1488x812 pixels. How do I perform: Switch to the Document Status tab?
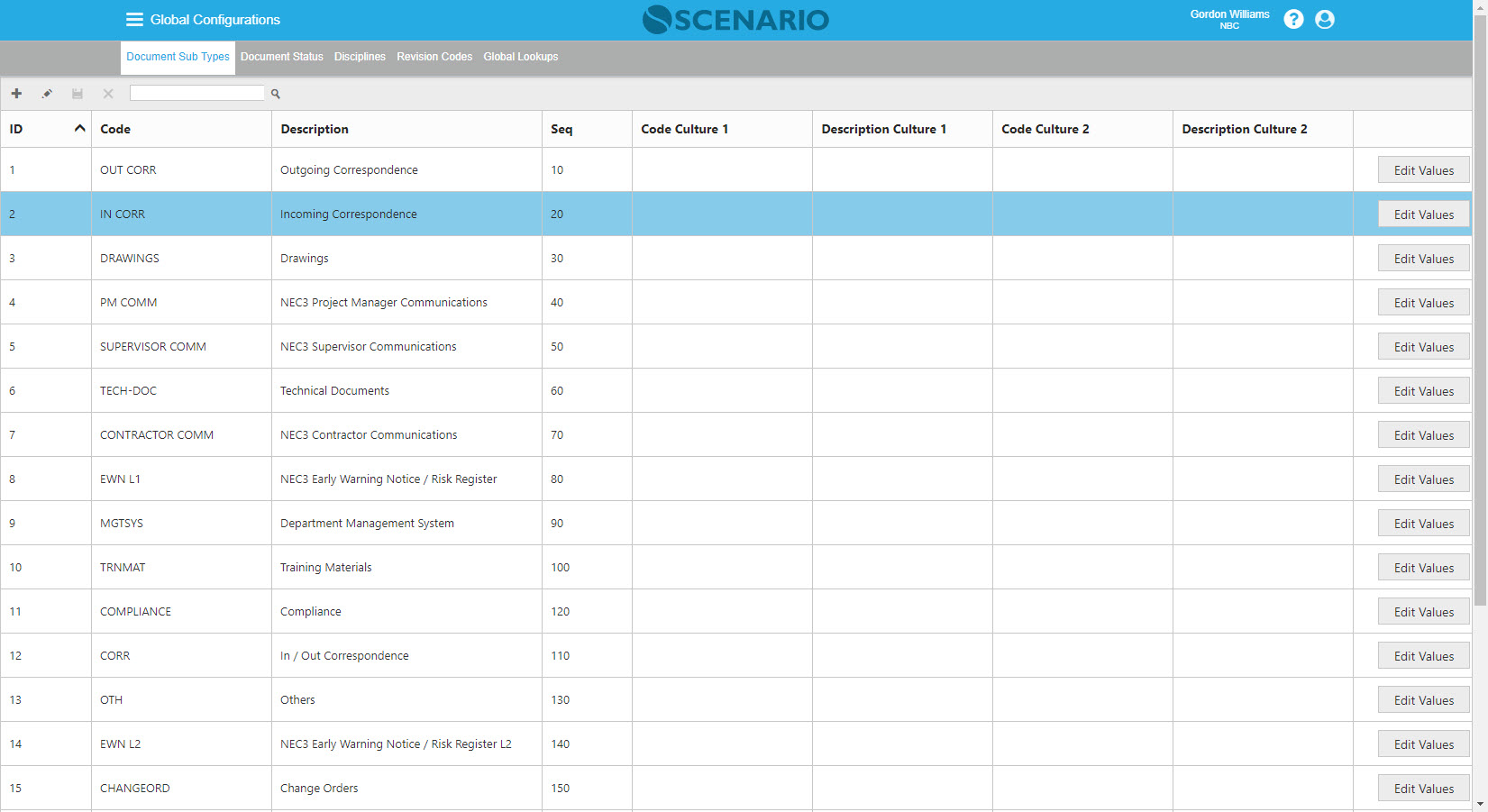(281, 57)
